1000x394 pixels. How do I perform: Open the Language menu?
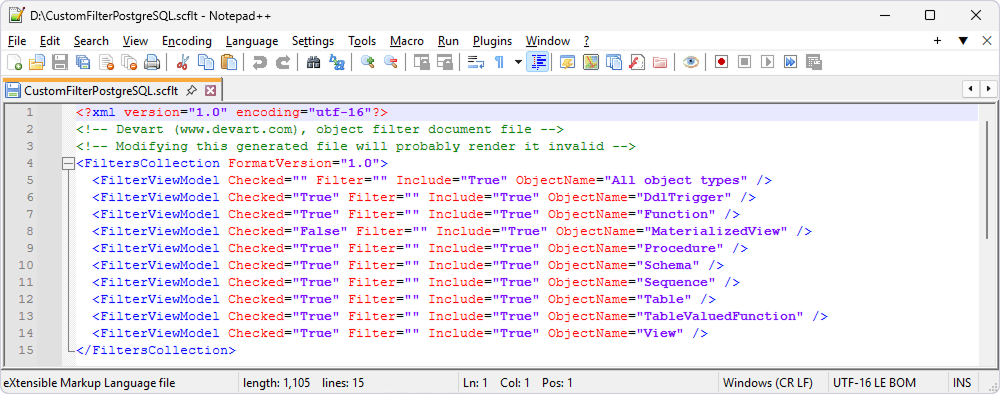coord(252,41)
